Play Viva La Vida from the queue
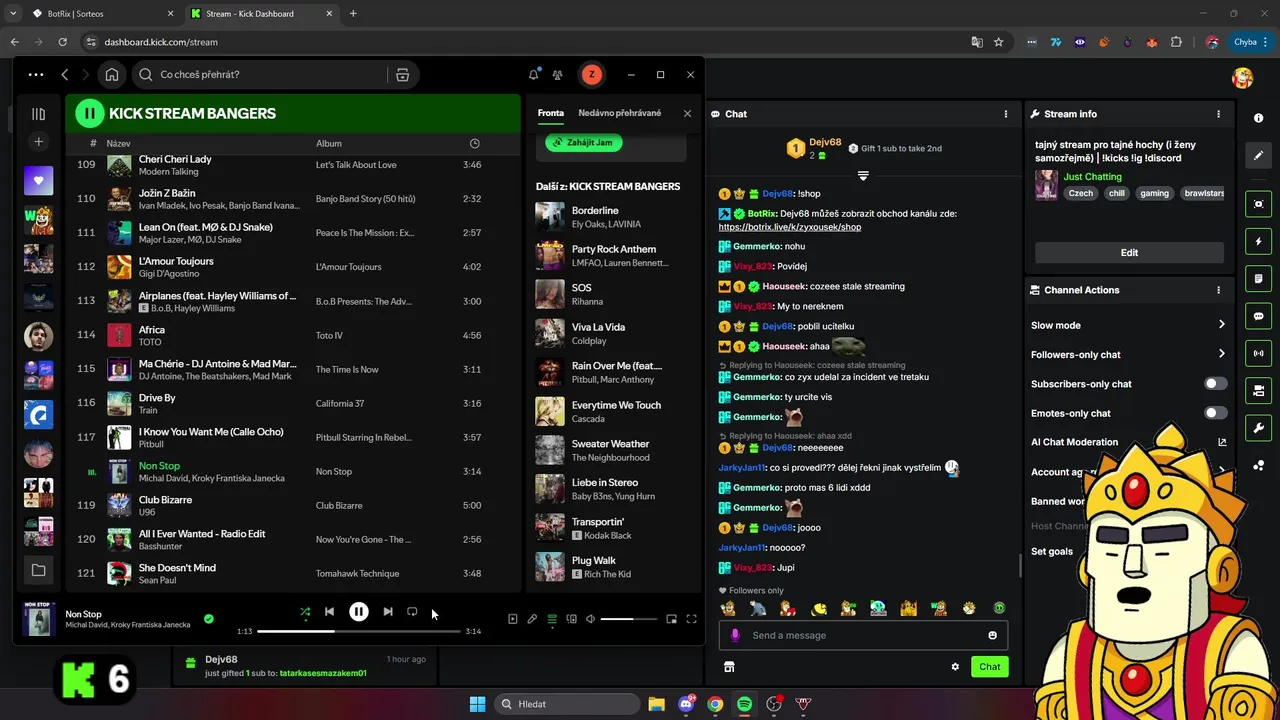 pyautogui.click(x=612, y=333)
